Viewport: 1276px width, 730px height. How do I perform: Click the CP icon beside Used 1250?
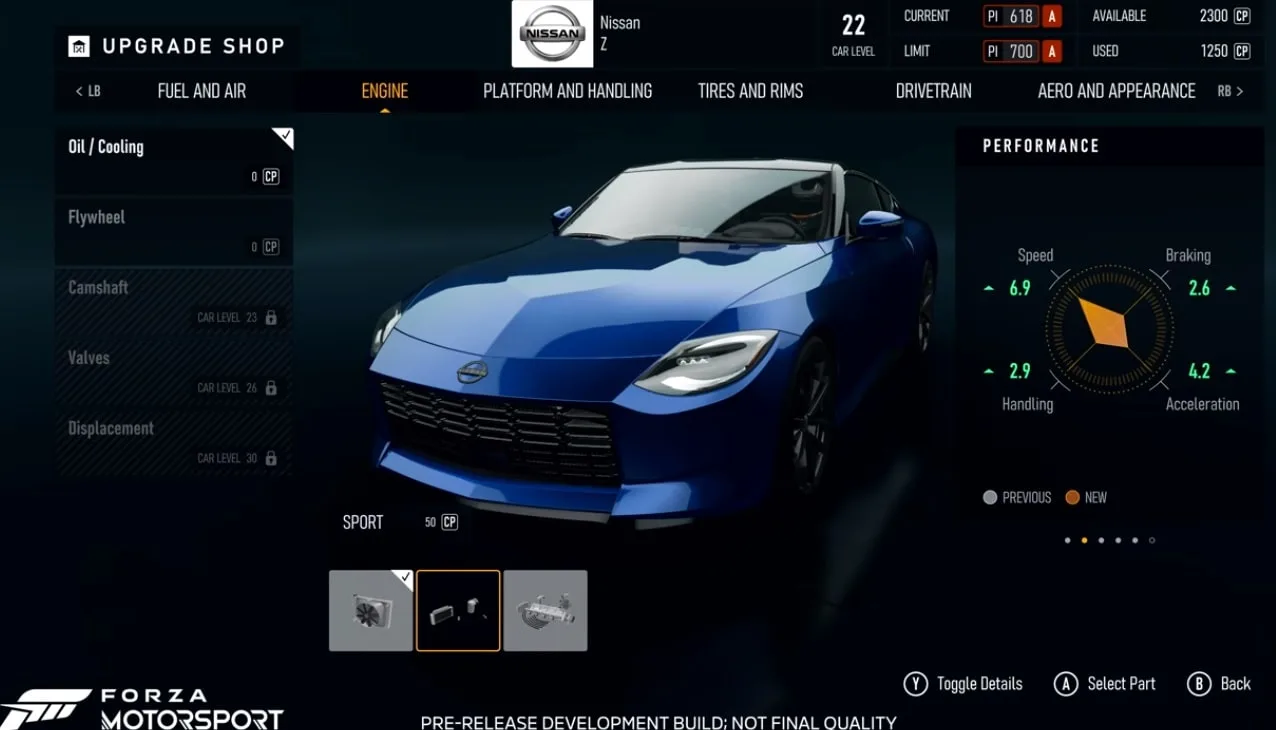tap(1242, 51)
